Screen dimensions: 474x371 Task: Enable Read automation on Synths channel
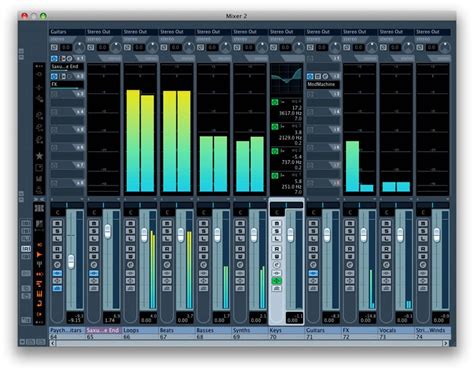[240, 249]
